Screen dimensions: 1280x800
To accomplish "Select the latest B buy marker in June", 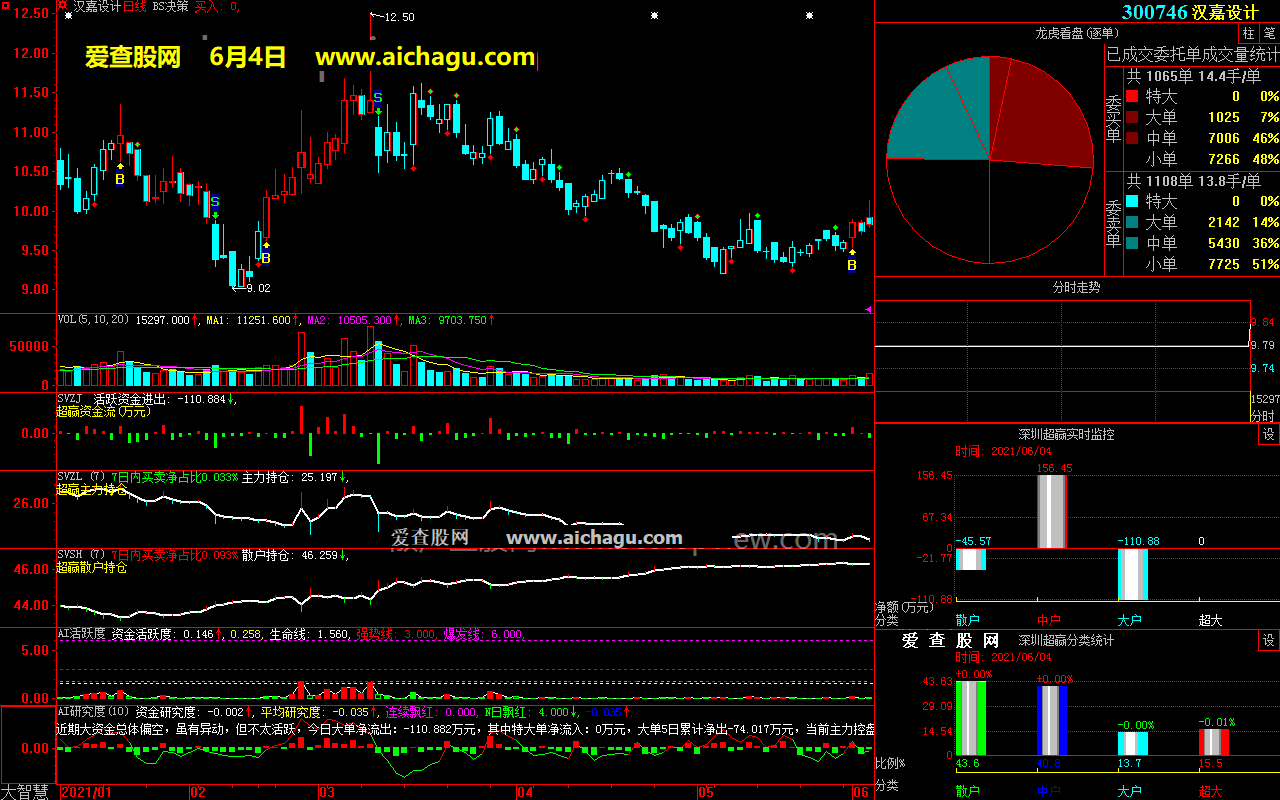I will click(x=852, y=265).
